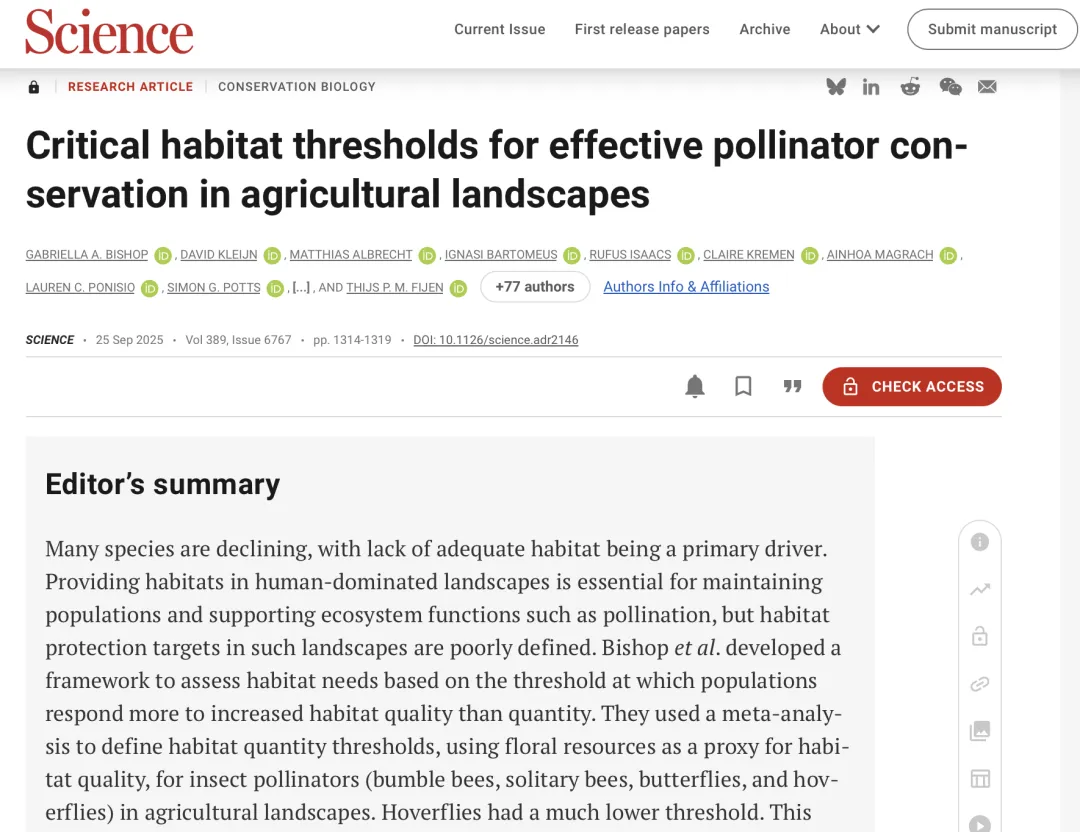This screenshot has width=1080, height=832.
Task: Open the tables icon in sidebar
Action: 980,778
